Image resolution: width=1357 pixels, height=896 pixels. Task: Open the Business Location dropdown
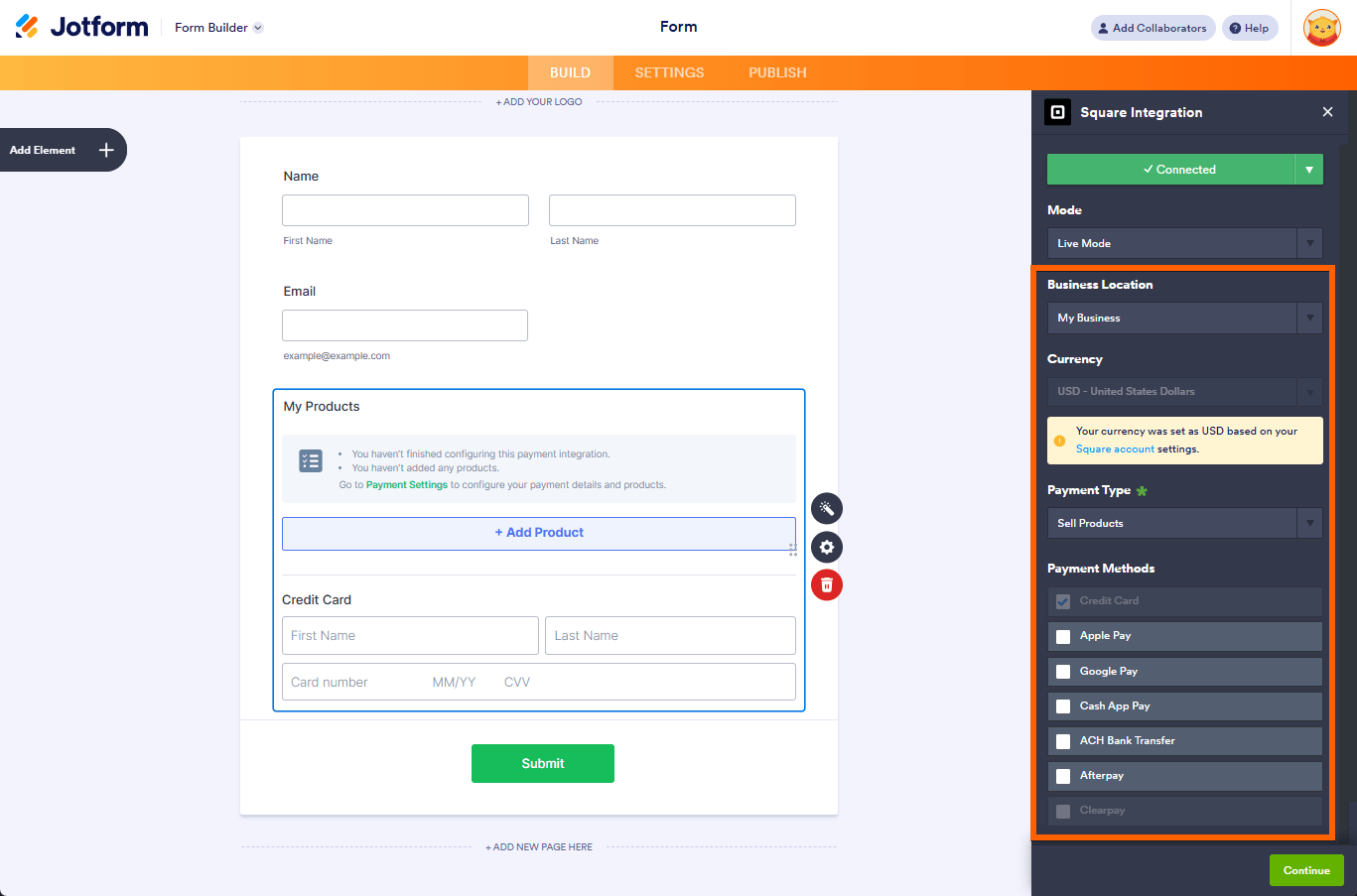coord(1185,318)
